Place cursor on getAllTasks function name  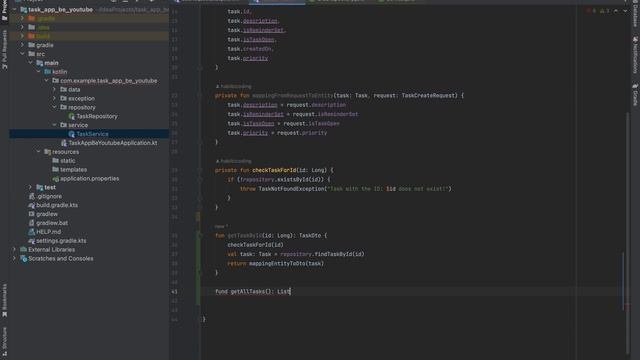coord(247,291)
